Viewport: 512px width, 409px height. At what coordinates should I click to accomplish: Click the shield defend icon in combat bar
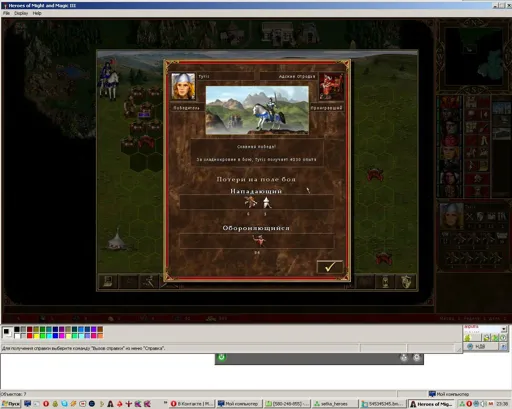(406, 282)
